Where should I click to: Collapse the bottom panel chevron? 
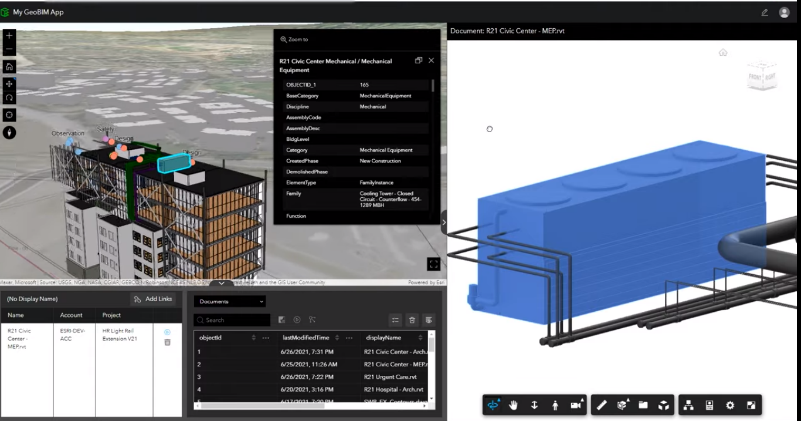pos(221,283)
